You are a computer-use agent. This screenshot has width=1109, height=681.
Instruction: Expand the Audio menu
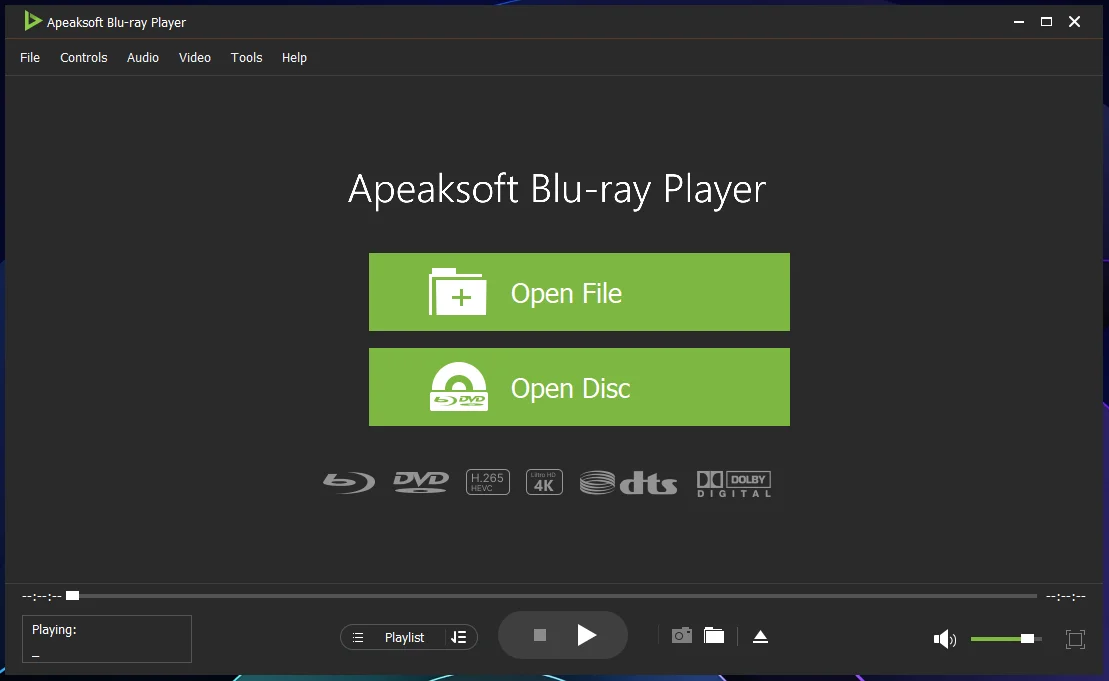tap(143, 57)
